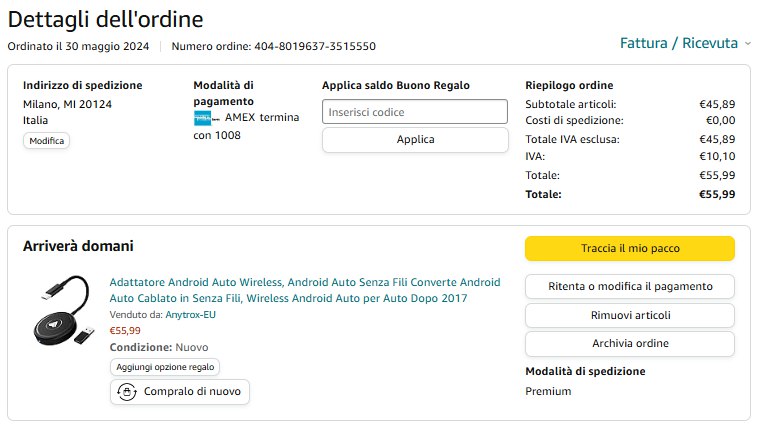Click the buy-again circular arrow icon
This screenshot has height=431, width=768.
(x=127, y=392)
